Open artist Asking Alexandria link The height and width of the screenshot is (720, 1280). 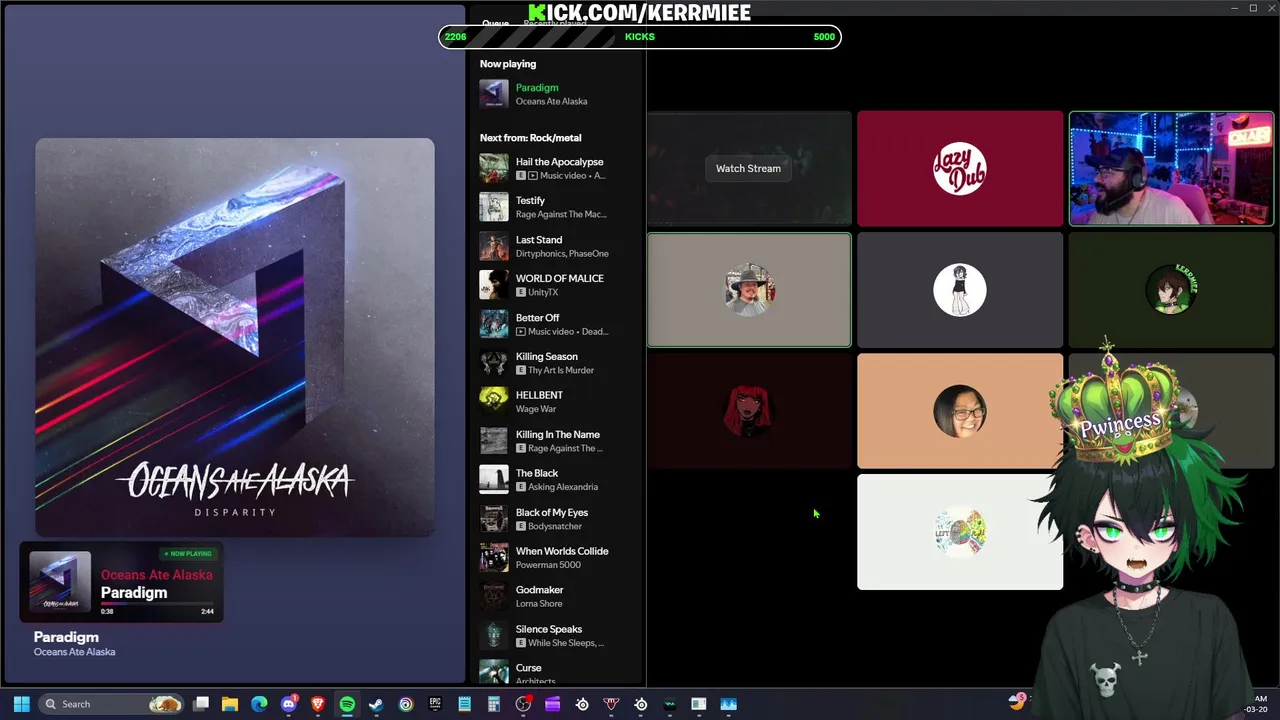563,487
